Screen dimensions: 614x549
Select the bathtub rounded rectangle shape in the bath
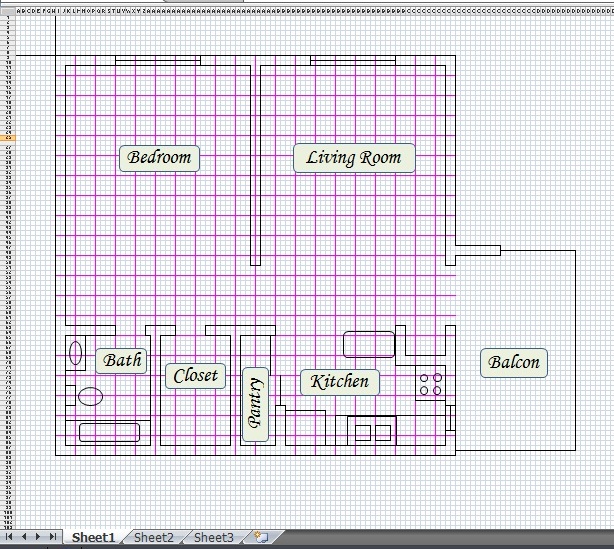pos(109,432)
